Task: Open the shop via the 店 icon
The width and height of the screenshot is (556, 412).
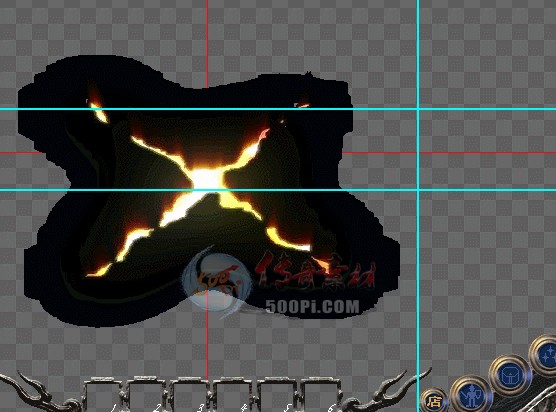Action: [434, 401]
